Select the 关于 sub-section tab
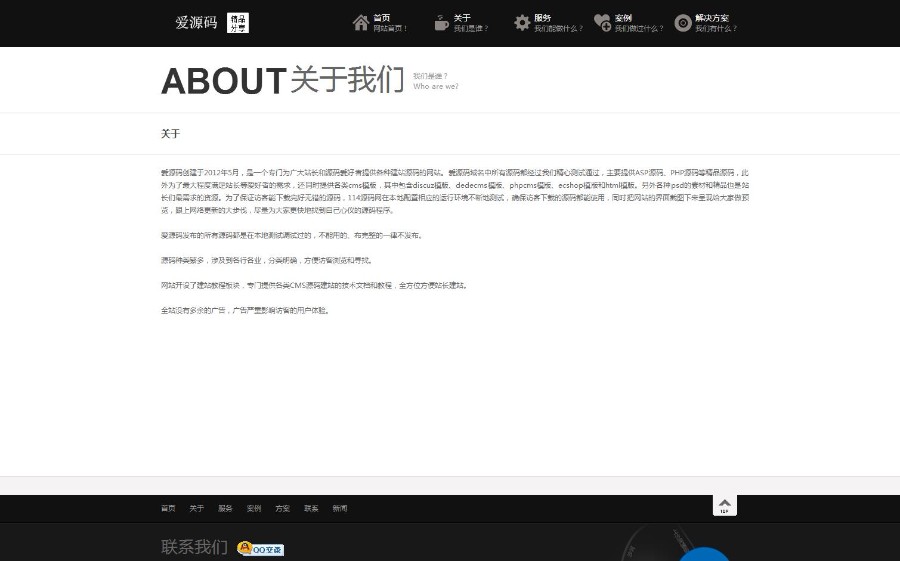The image size is (900, 561). (170, 134)
